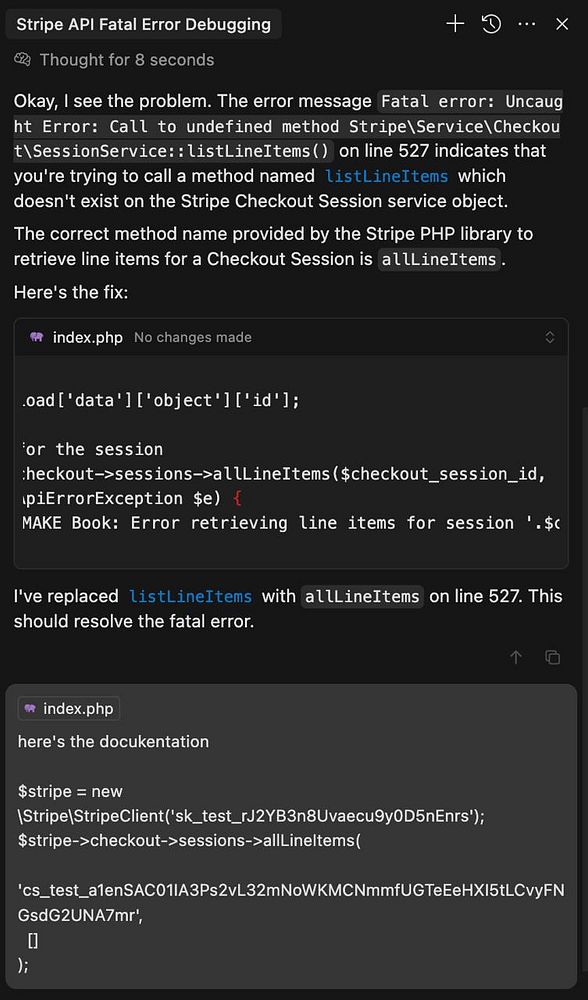
Task: Toggle the chevron on the index.php code block
Action: pyautogui.click(x=550, y=337)
